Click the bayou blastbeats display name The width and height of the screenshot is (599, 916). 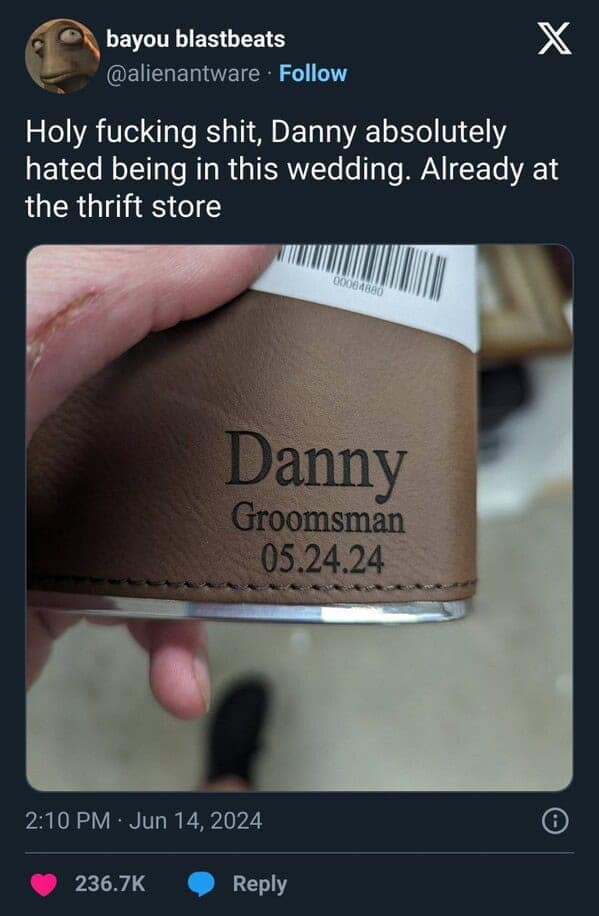(x=195, y=39)
